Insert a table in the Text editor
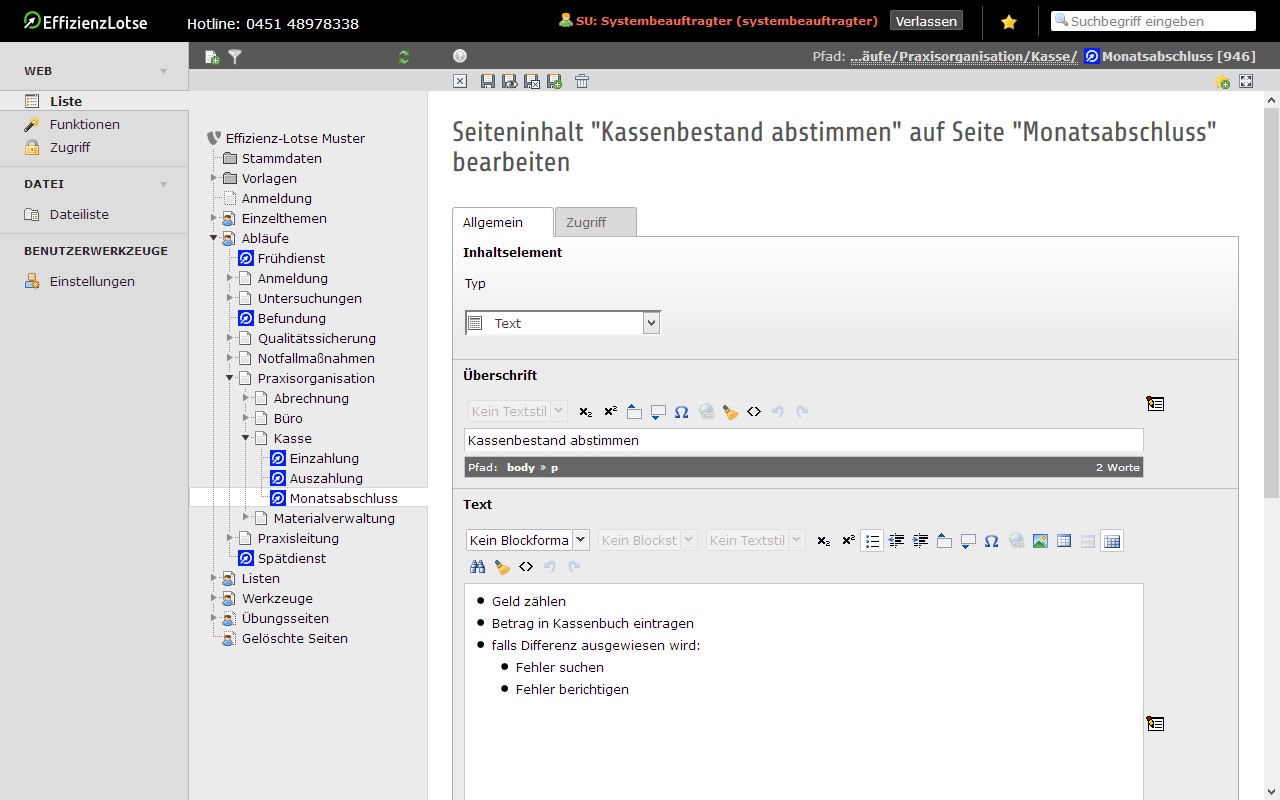Image resolution: width=1280 pixels, height=800 pixels. [1064, 541]
